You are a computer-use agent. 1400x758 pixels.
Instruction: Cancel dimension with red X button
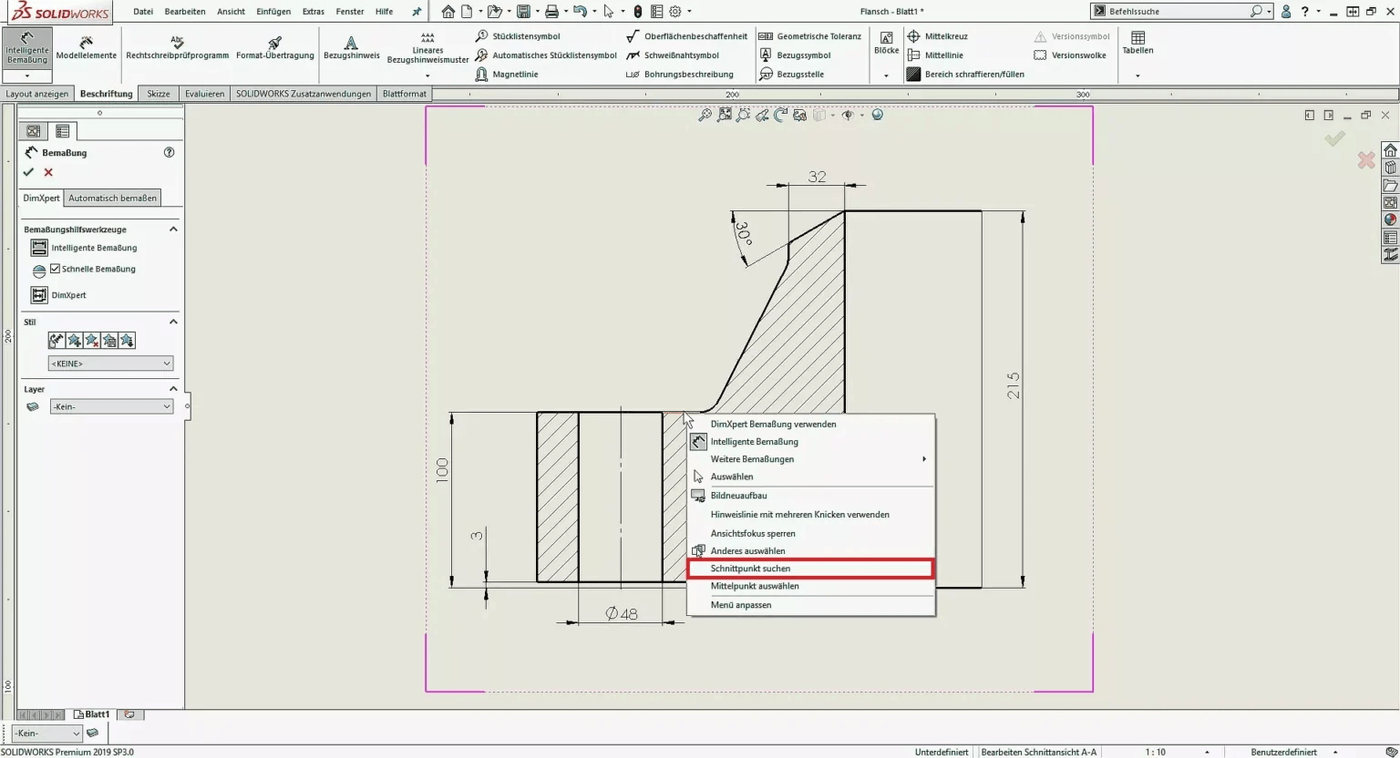click(46, 172)
